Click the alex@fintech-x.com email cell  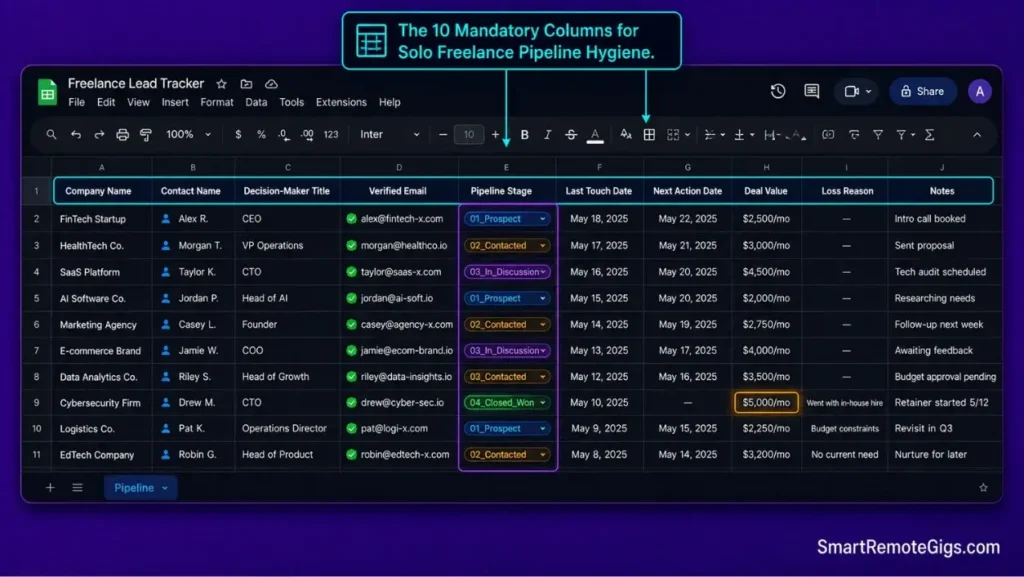click(399, 219)
